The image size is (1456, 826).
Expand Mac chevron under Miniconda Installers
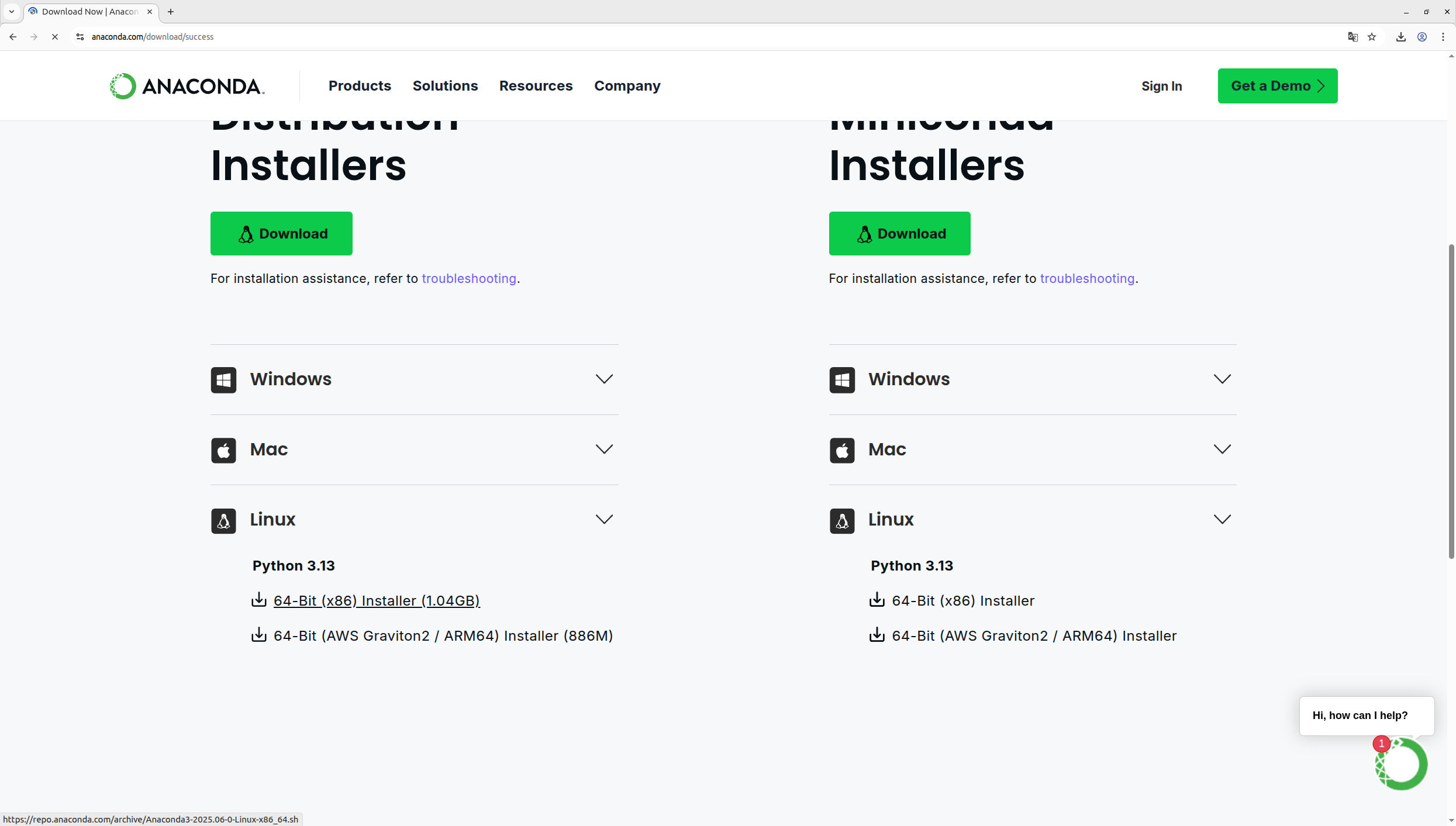coord(1222,450)
